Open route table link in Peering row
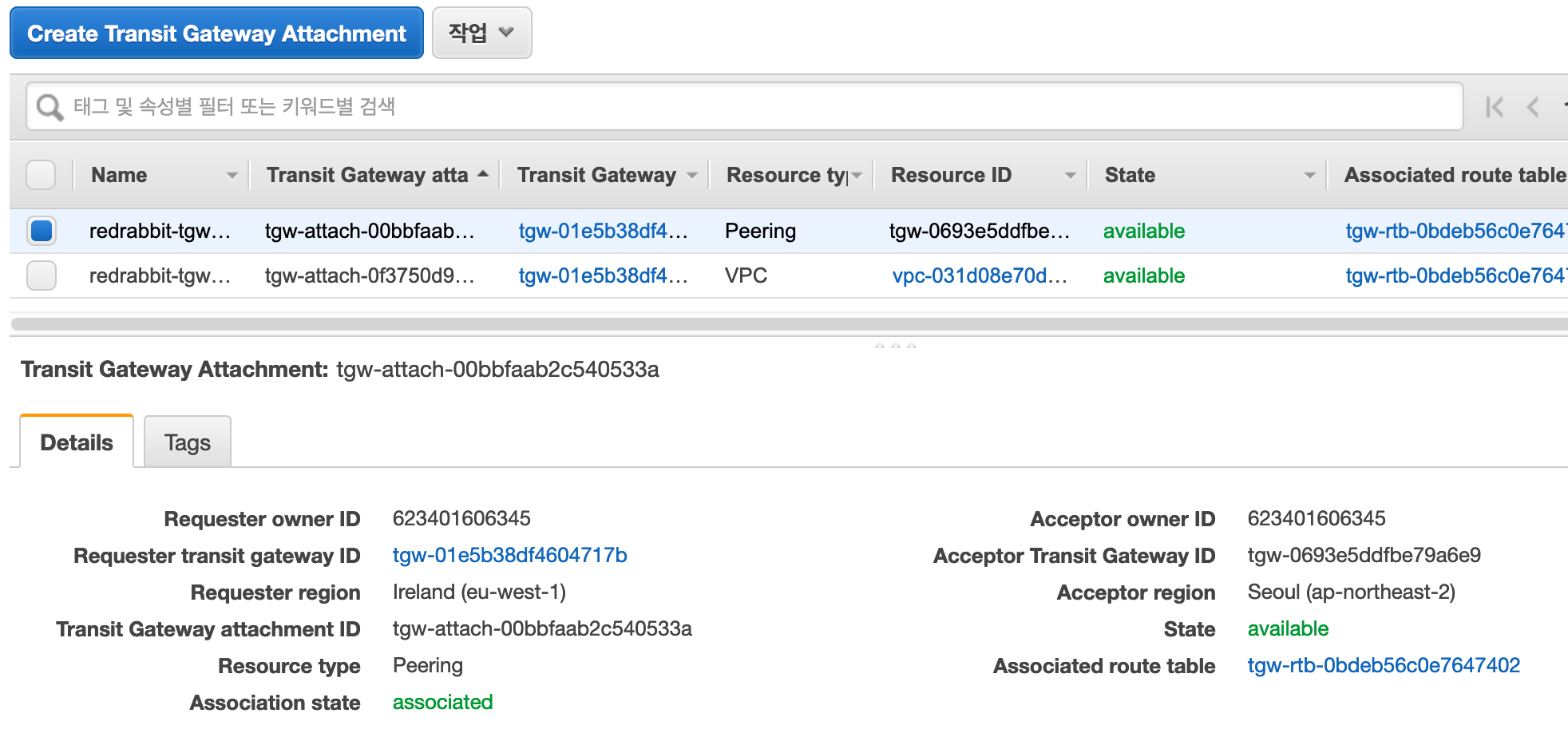The height and width of the screenshot is (733, 1568). [x=1455, y=231]
